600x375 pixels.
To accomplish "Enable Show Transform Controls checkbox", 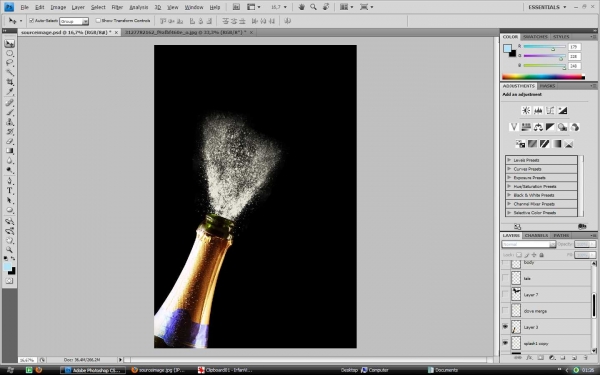I will coord(98,21).
